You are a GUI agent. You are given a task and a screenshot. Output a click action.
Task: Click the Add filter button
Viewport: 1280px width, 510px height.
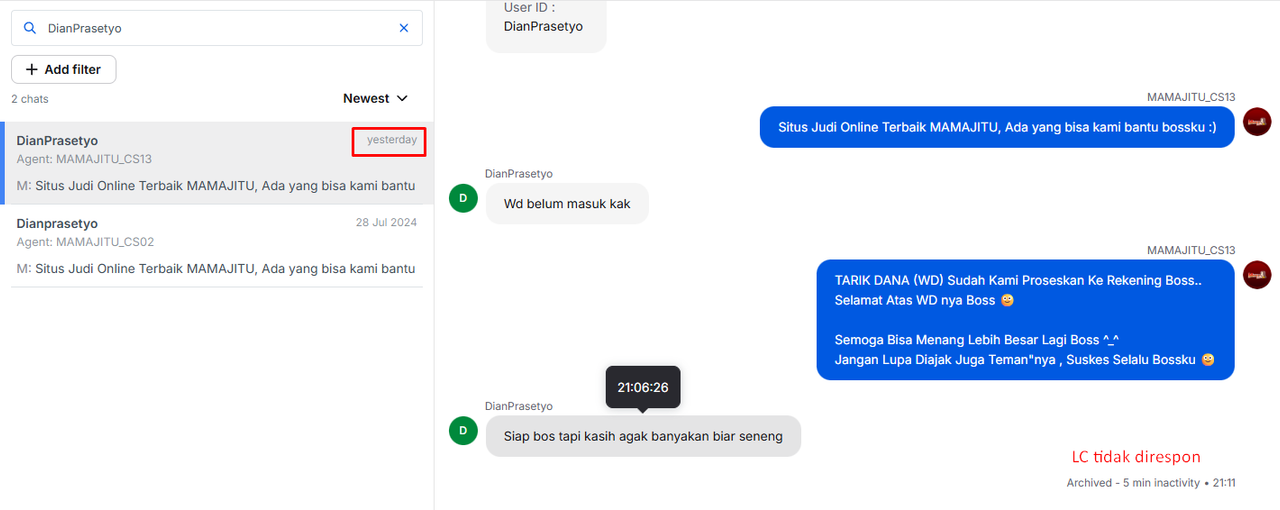pyautogui.click(x=63, y=69)
